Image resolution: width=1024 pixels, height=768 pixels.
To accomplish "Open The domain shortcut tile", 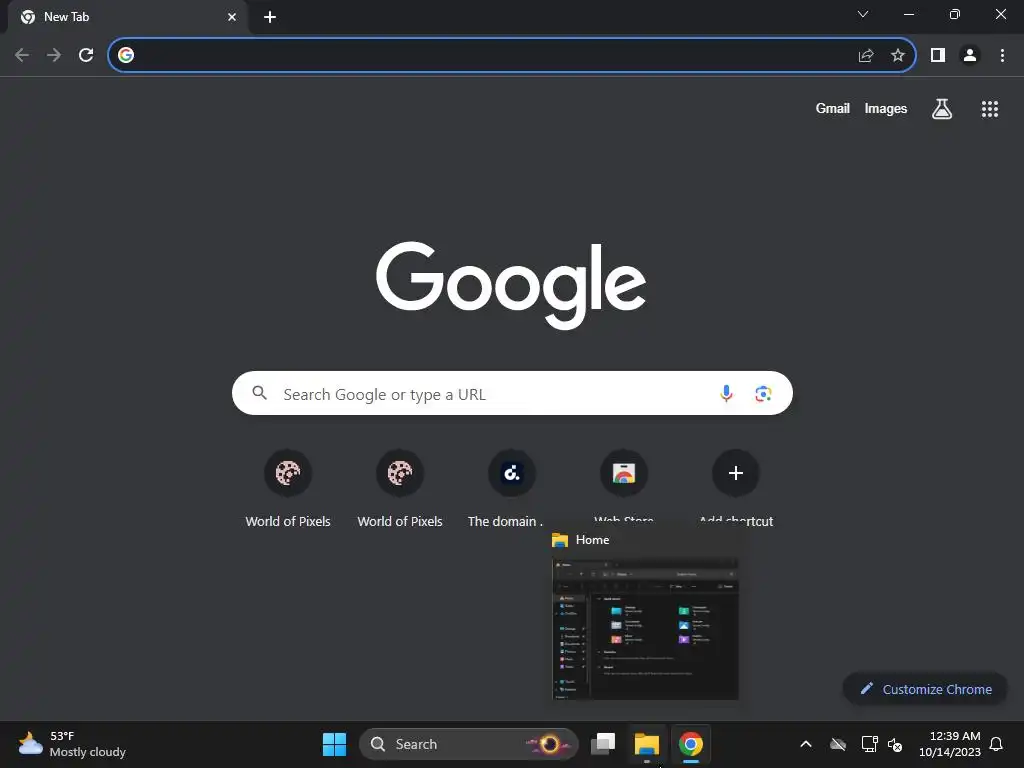I will pos(512,488).
